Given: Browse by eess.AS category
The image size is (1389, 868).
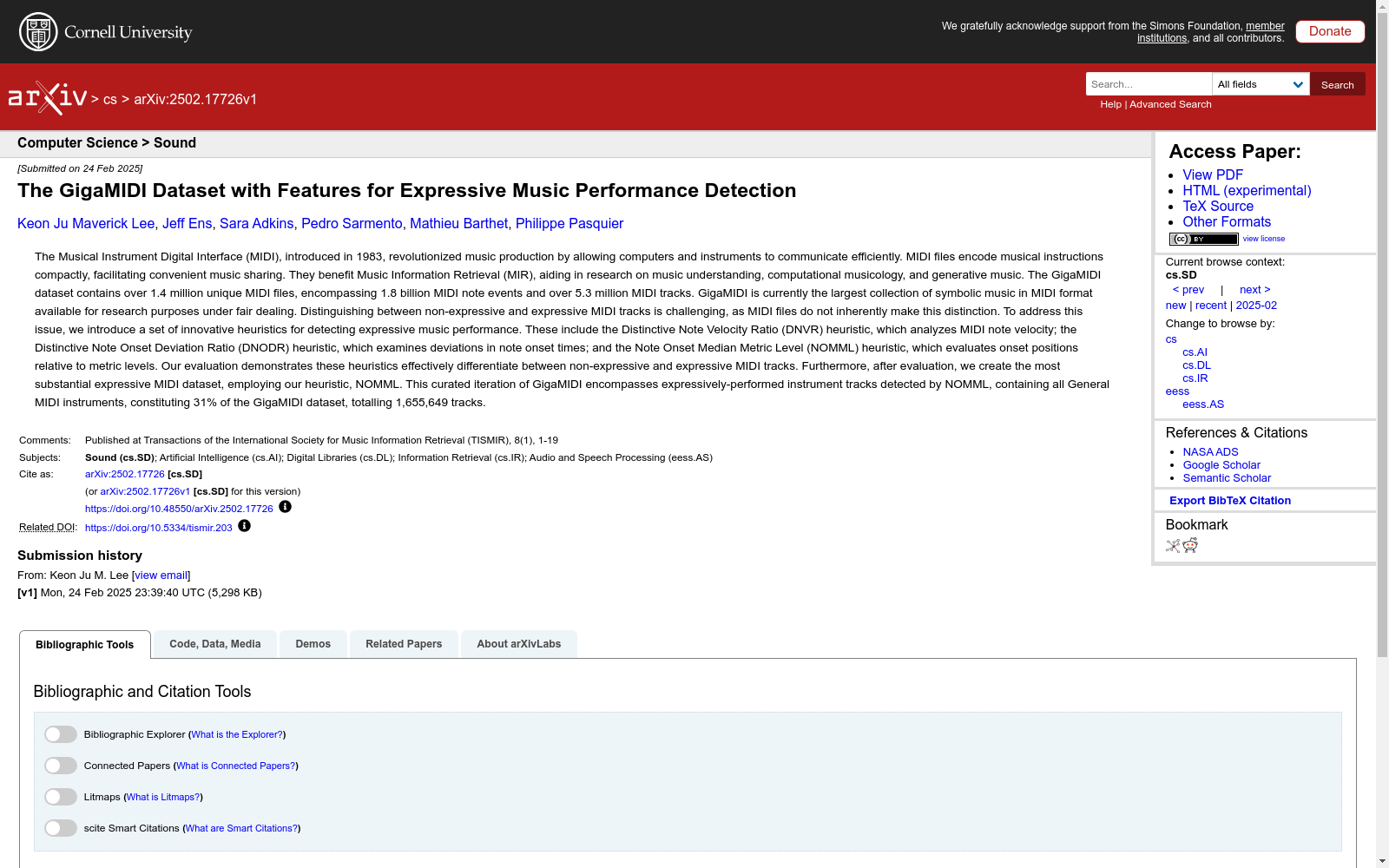Looking at the screenshot, I should [1203, 404].
